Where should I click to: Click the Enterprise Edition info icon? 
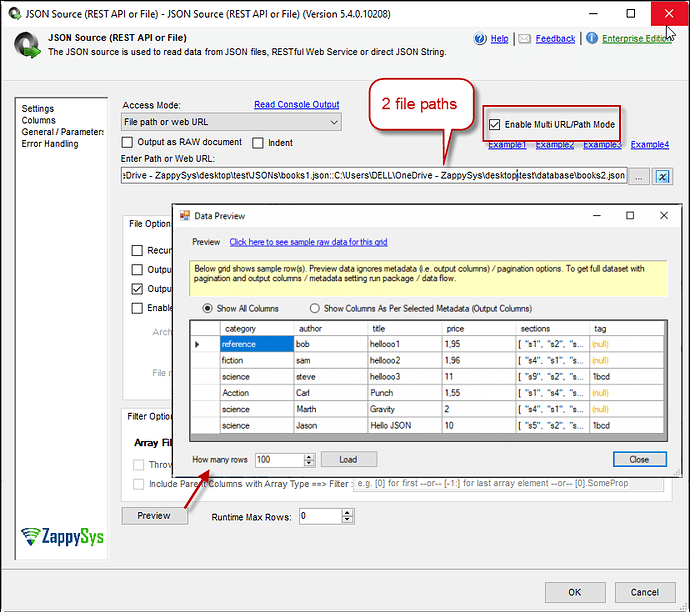pos(592,39)
